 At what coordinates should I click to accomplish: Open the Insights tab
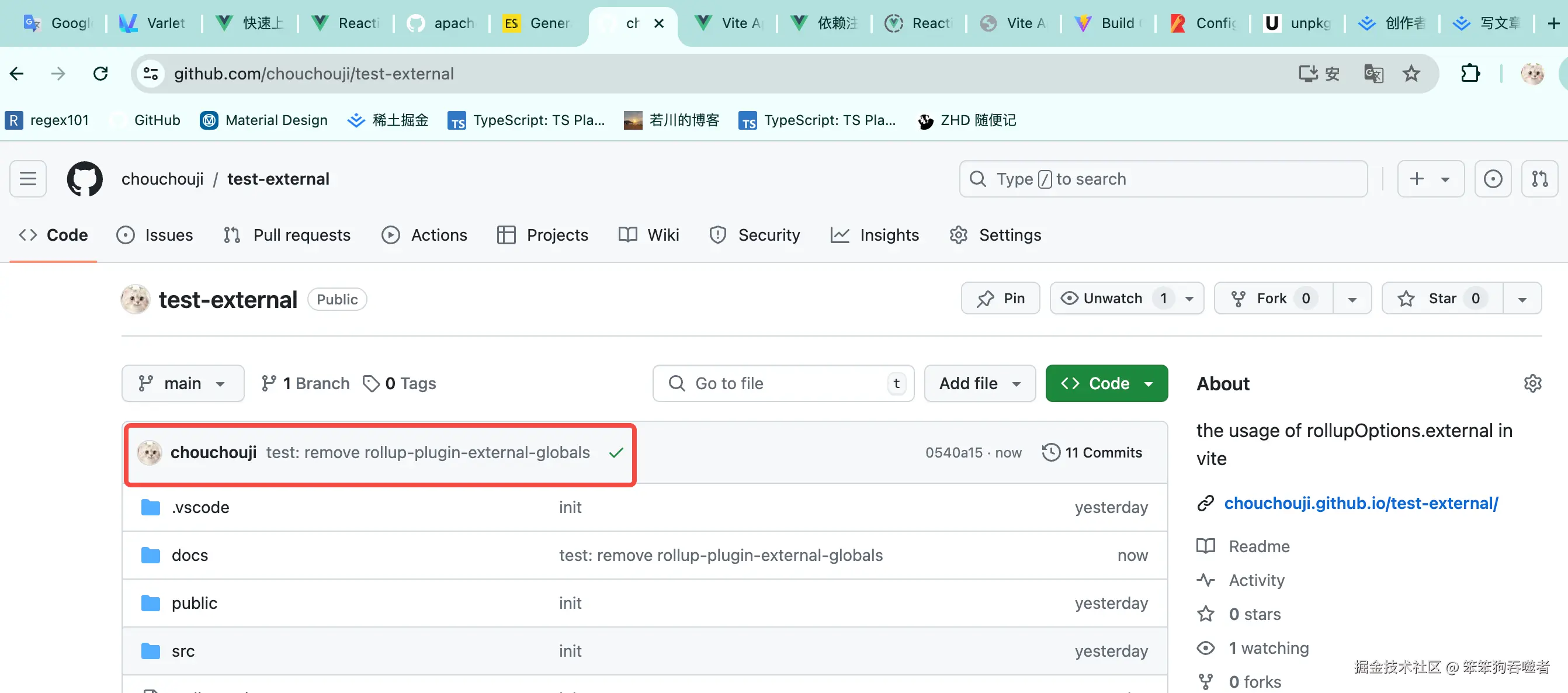pos(875,235)
